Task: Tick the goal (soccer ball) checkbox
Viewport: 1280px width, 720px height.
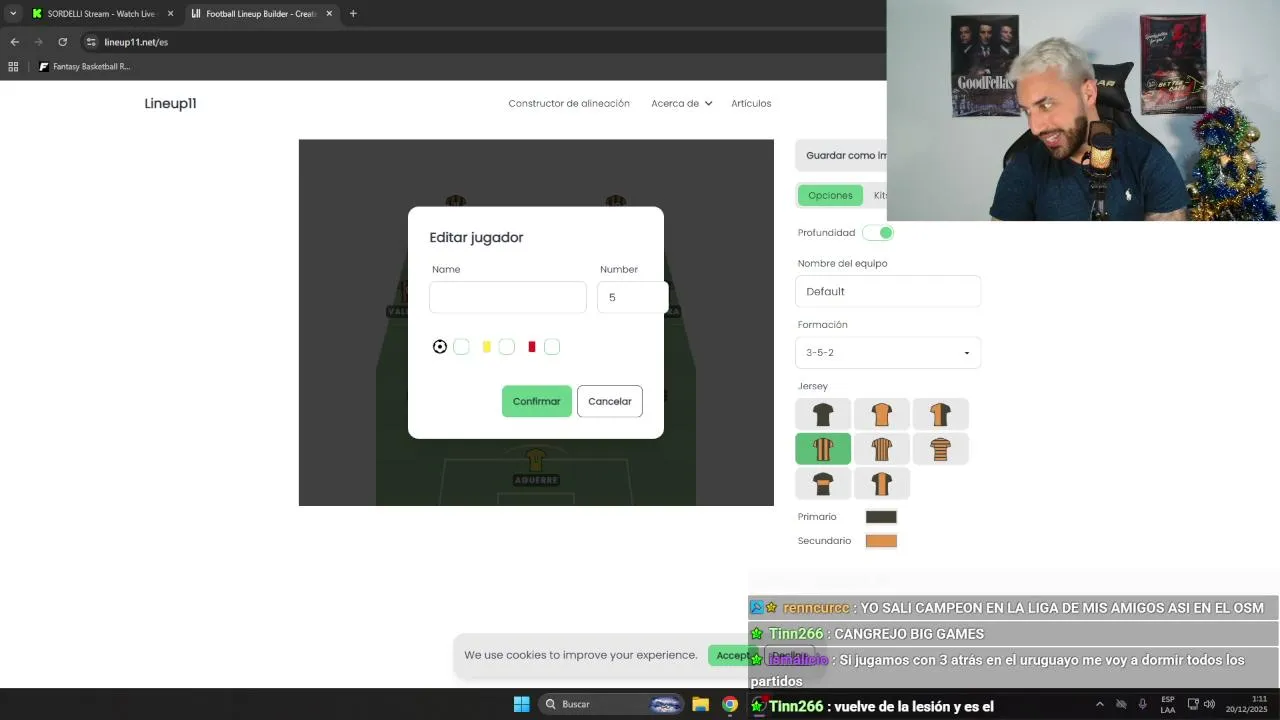Action: click(x=461, y=347)
